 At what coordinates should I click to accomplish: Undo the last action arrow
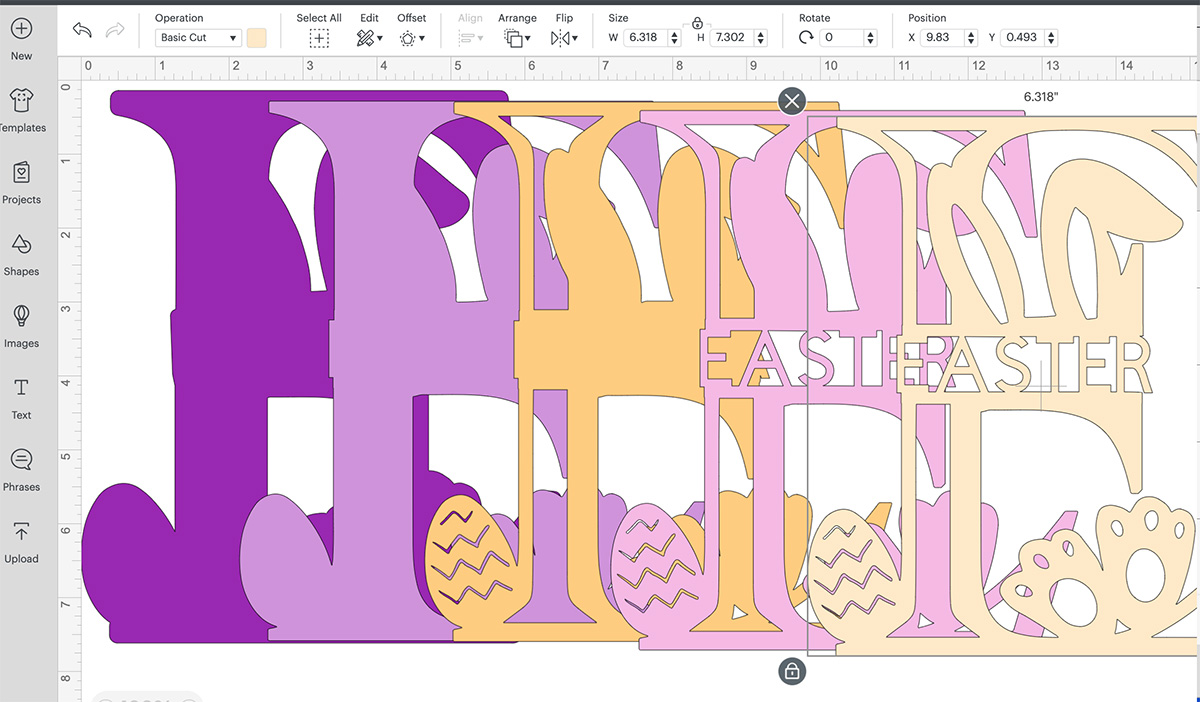tap(82, 30)
